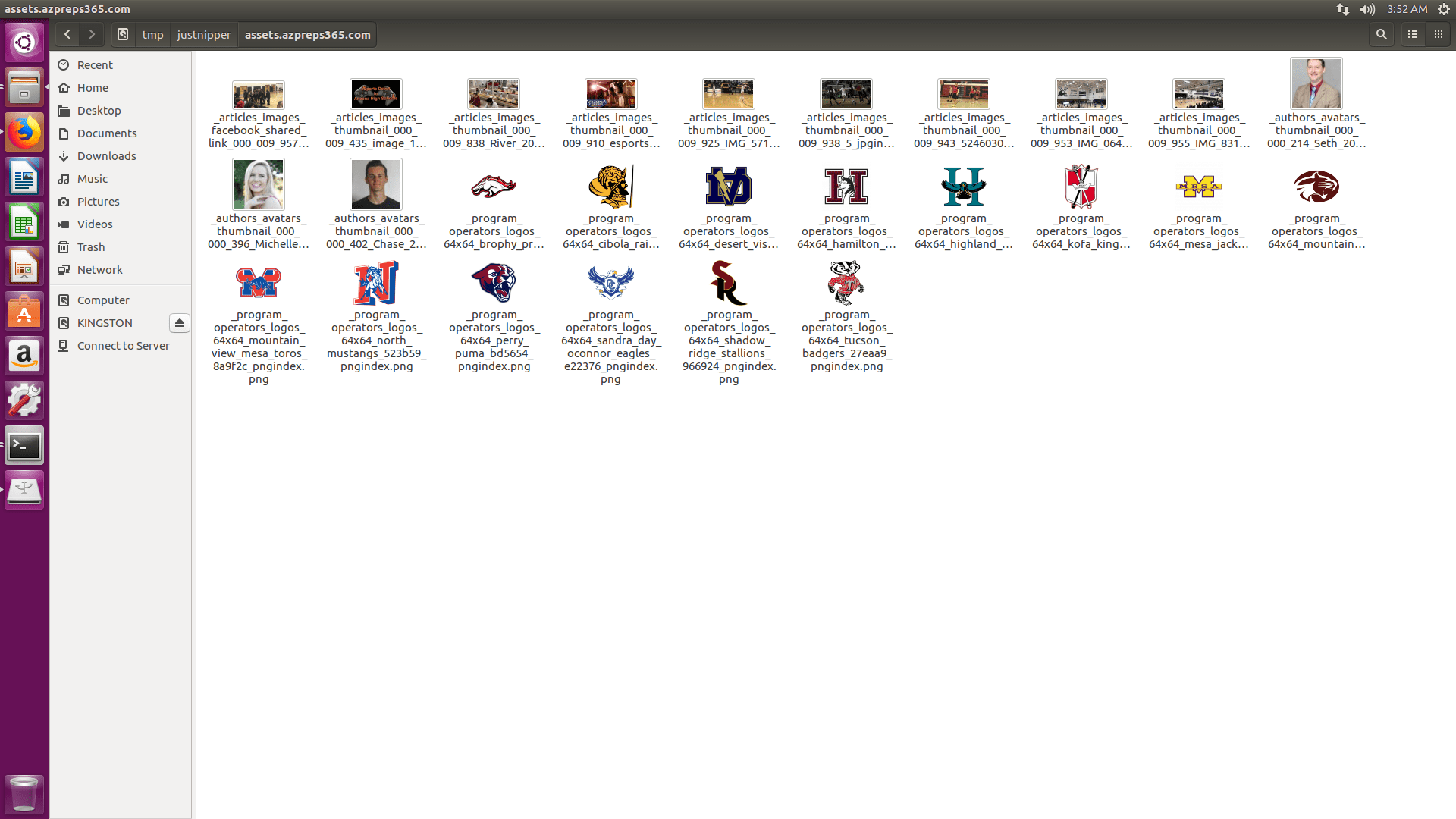Click the search icon in the toolbar
Screen dimensions: 1456x819
1381,34
